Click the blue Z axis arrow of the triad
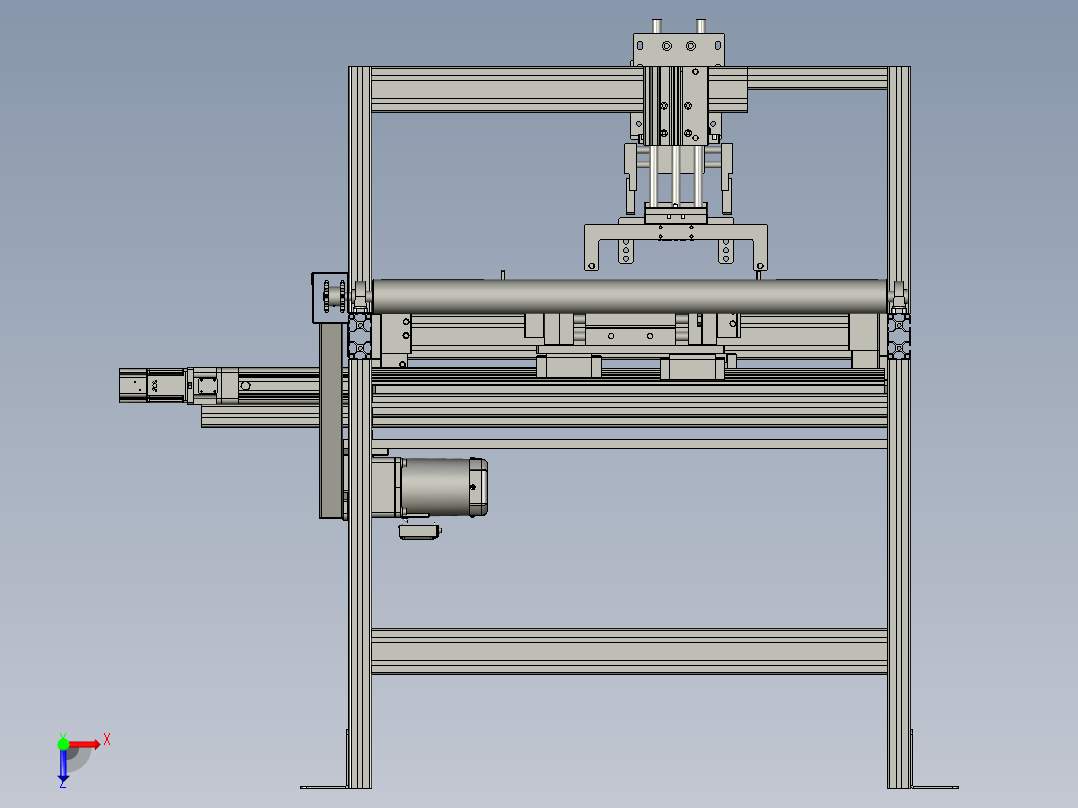Viewport: 1078px width, 808px height. pyautogui.click(x=63, y=765)
